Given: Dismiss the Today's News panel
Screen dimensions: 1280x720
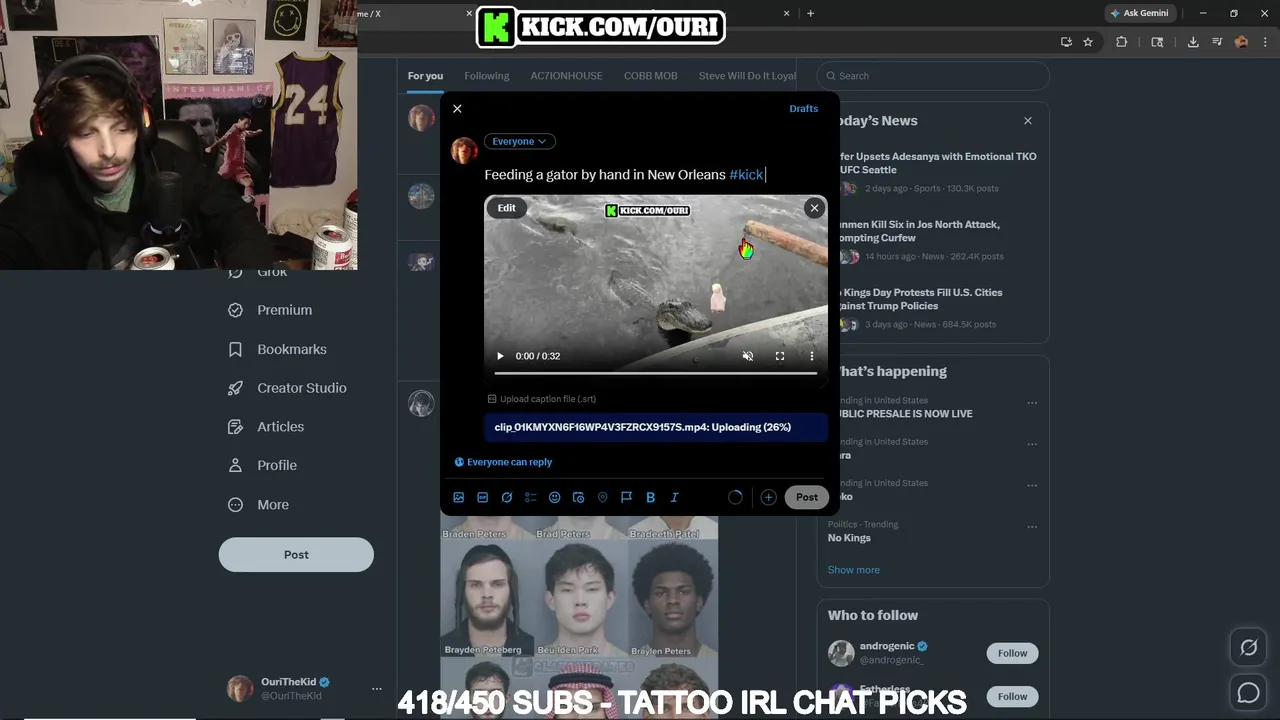Looking at the screenshot, I should click(1028, 121).
